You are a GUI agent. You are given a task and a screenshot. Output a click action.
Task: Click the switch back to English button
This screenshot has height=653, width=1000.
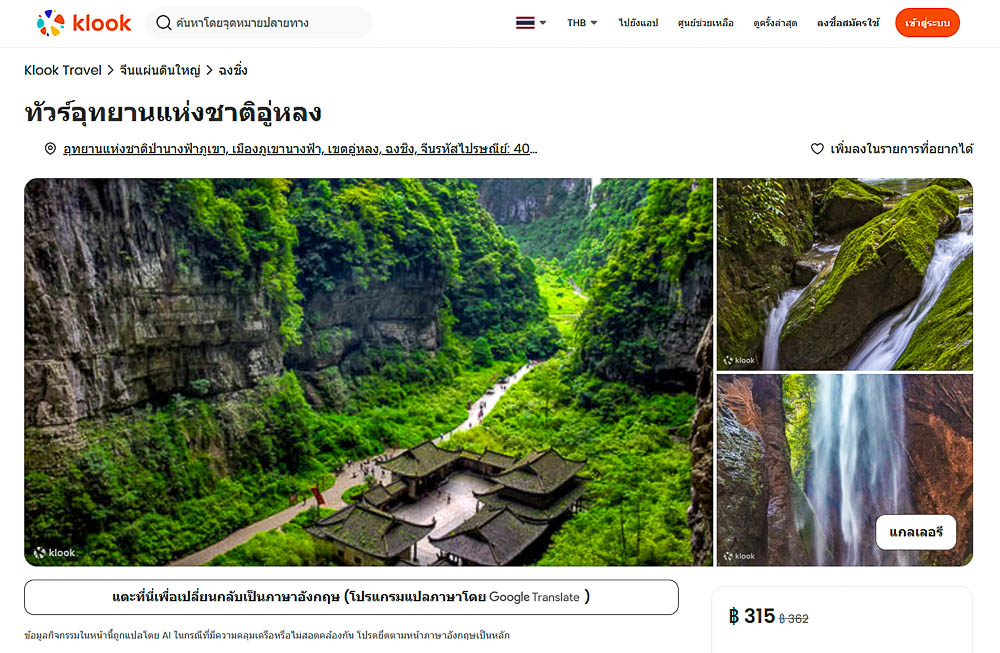pos(351,597)
